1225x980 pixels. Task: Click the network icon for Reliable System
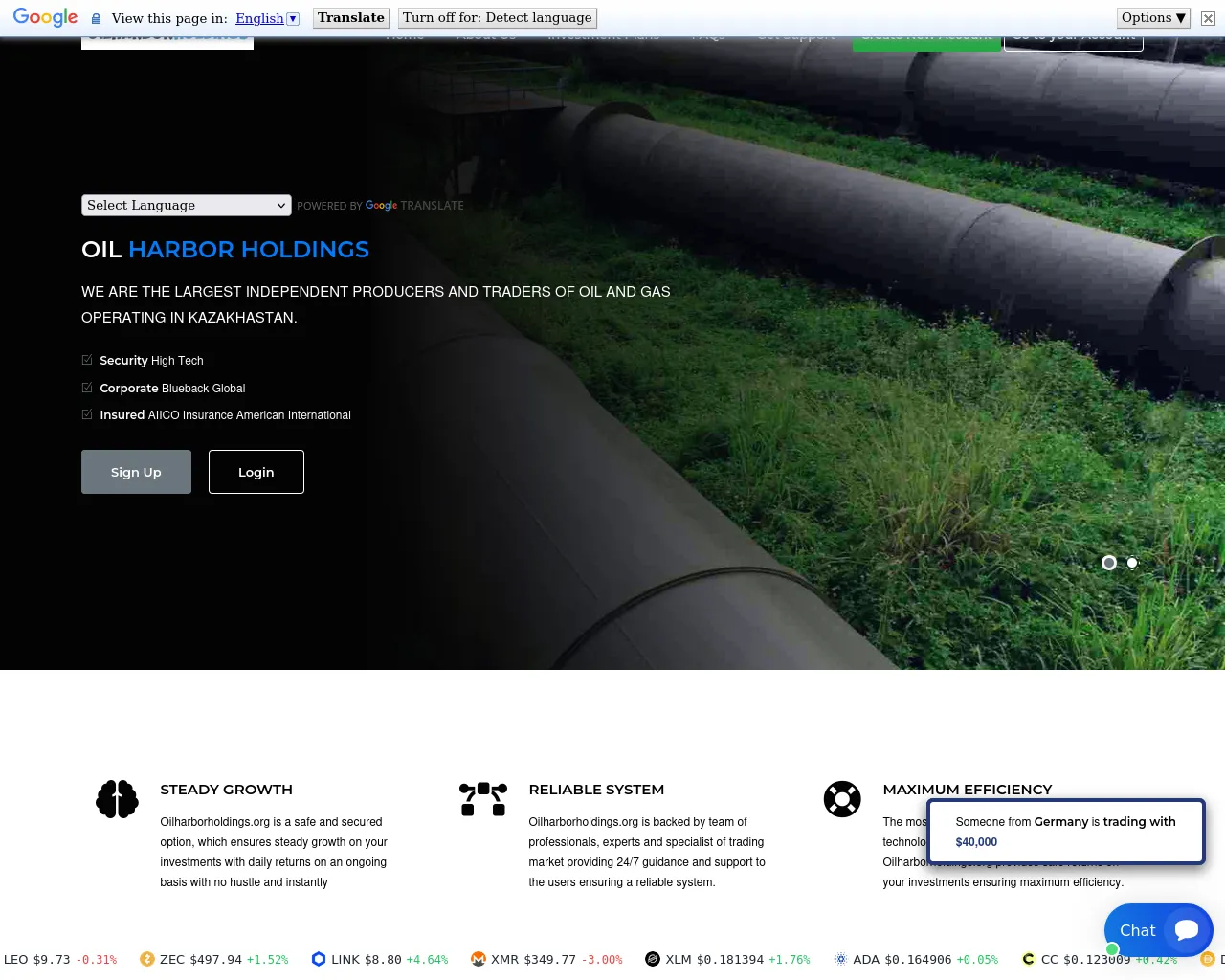pyautogui.click(x=483, y=799)
